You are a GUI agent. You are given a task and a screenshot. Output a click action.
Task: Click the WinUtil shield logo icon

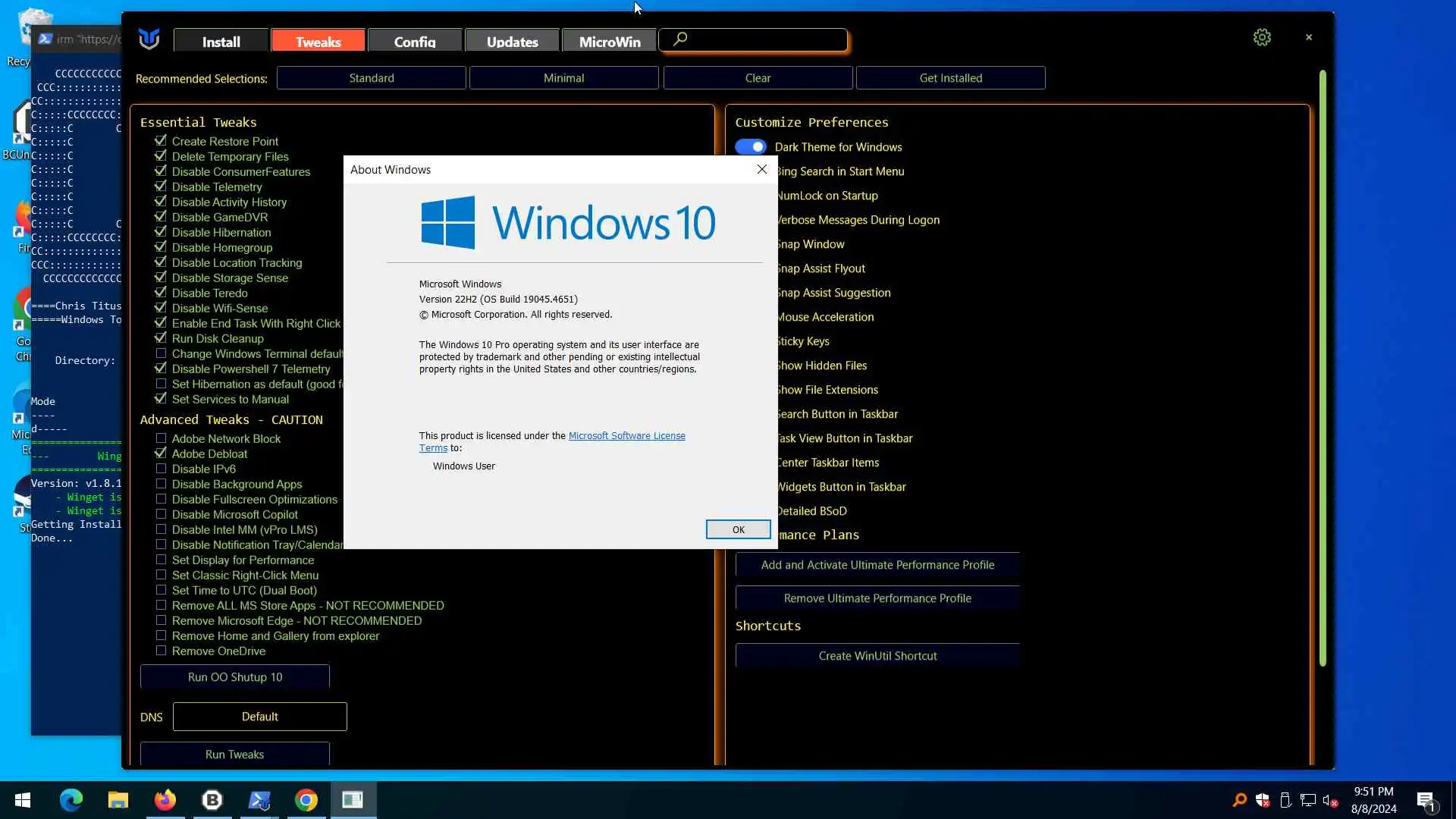pos(149,39)
